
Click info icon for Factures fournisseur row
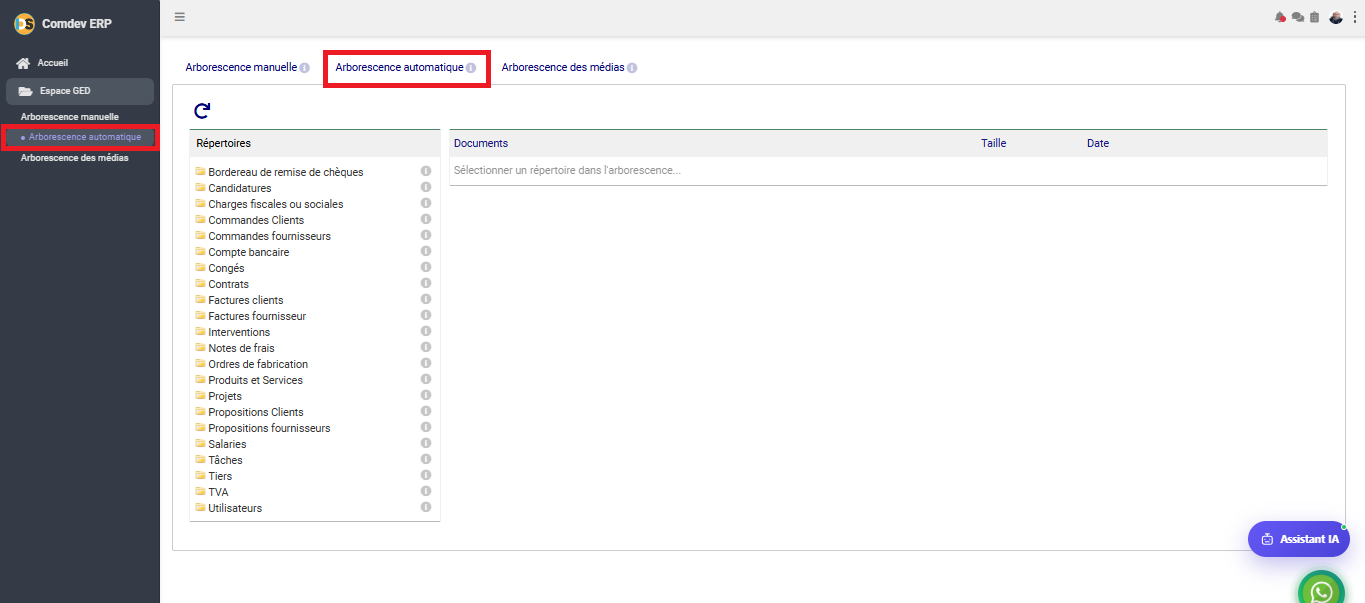point(426,315)
